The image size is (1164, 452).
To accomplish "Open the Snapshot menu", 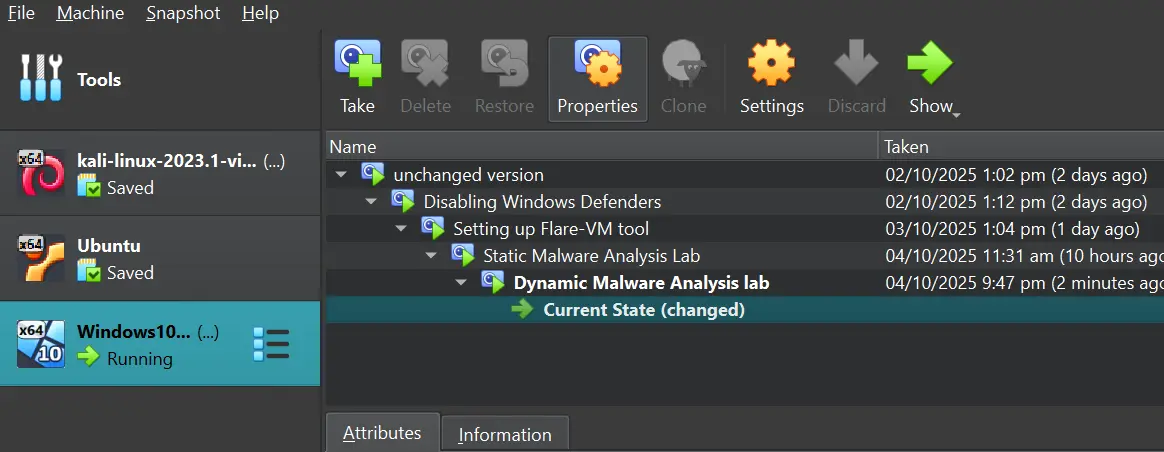I will click(183, 13).
